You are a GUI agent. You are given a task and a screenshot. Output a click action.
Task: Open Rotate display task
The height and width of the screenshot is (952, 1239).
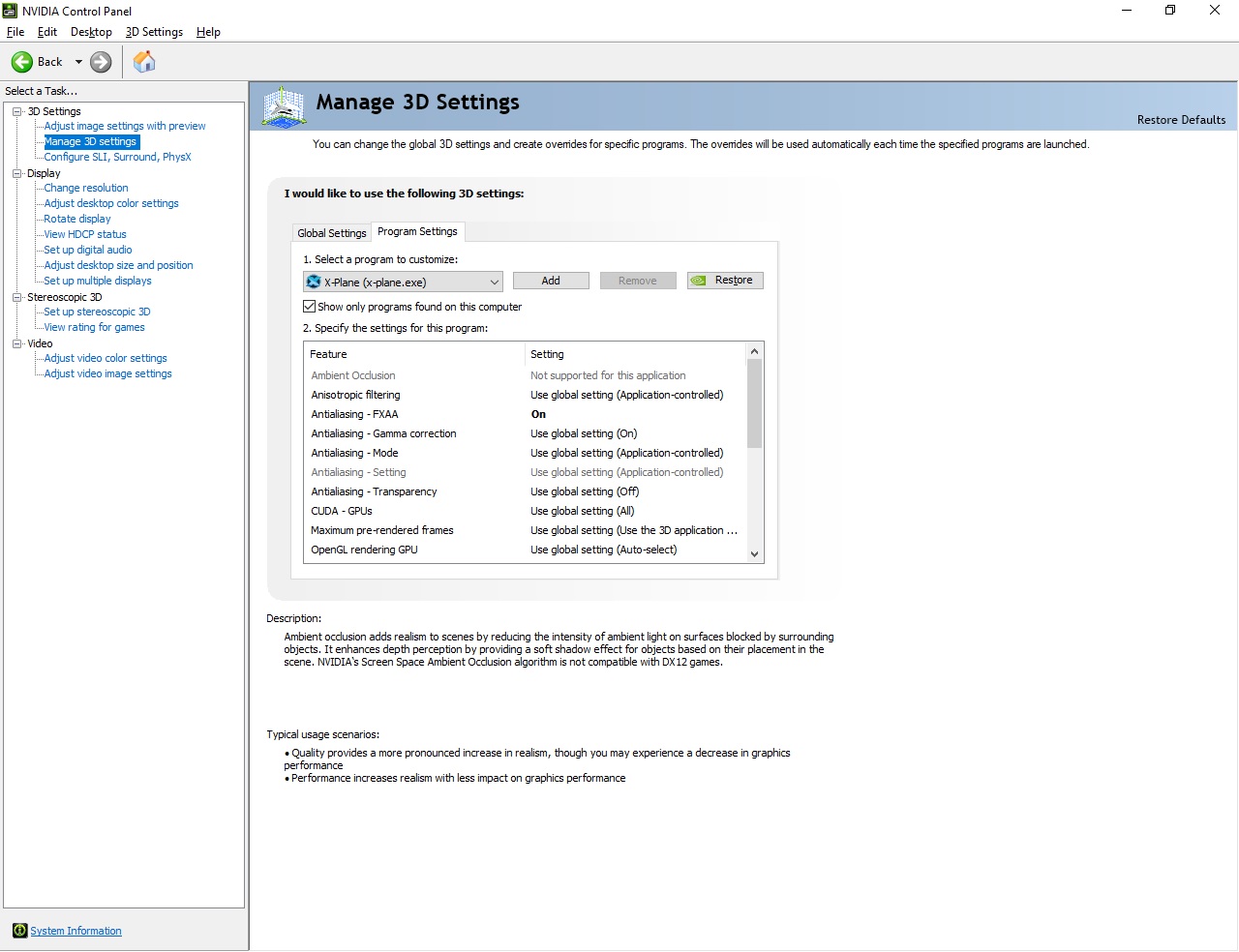click(x=77, y=219)
